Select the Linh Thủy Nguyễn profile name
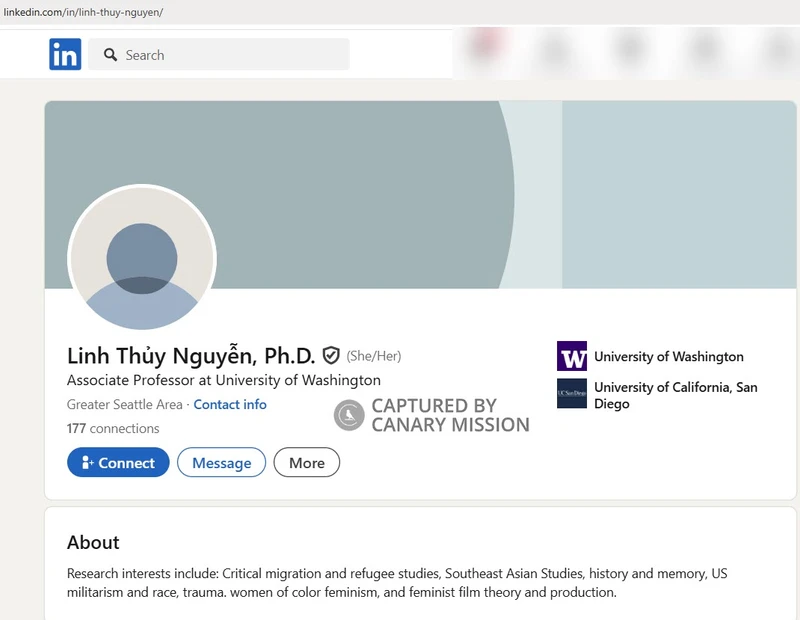The height and width of the screenshot is (620, 800). click(x=190, y=355)
